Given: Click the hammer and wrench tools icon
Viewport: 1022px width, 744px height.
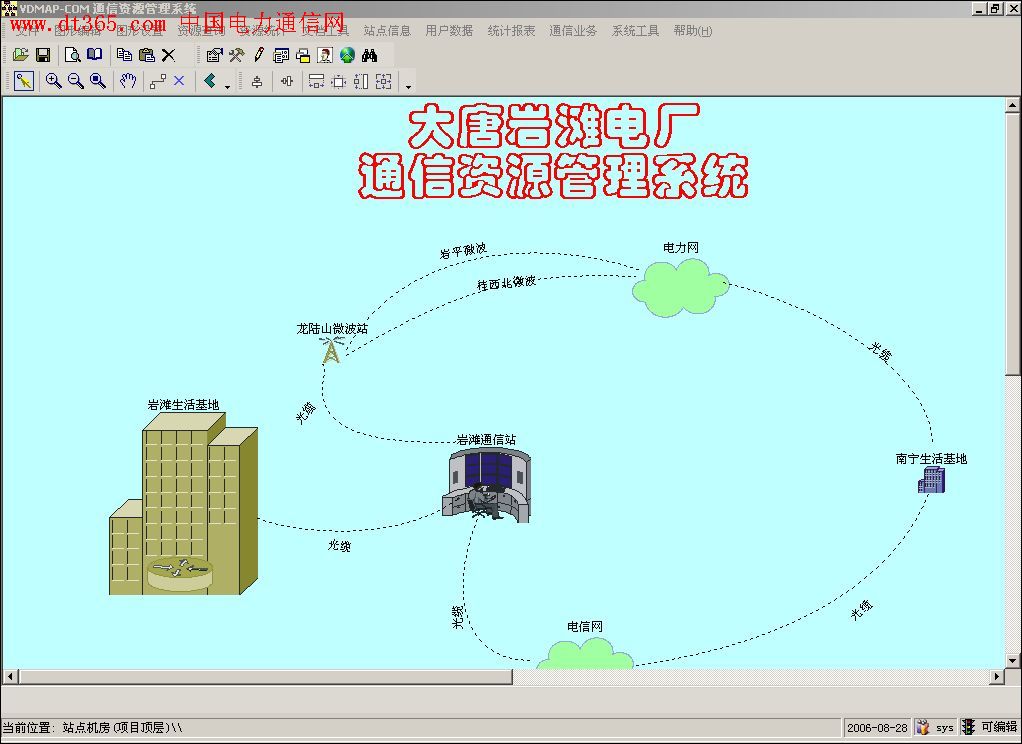Looking at the screenshot, I should [x=236, y=55].
